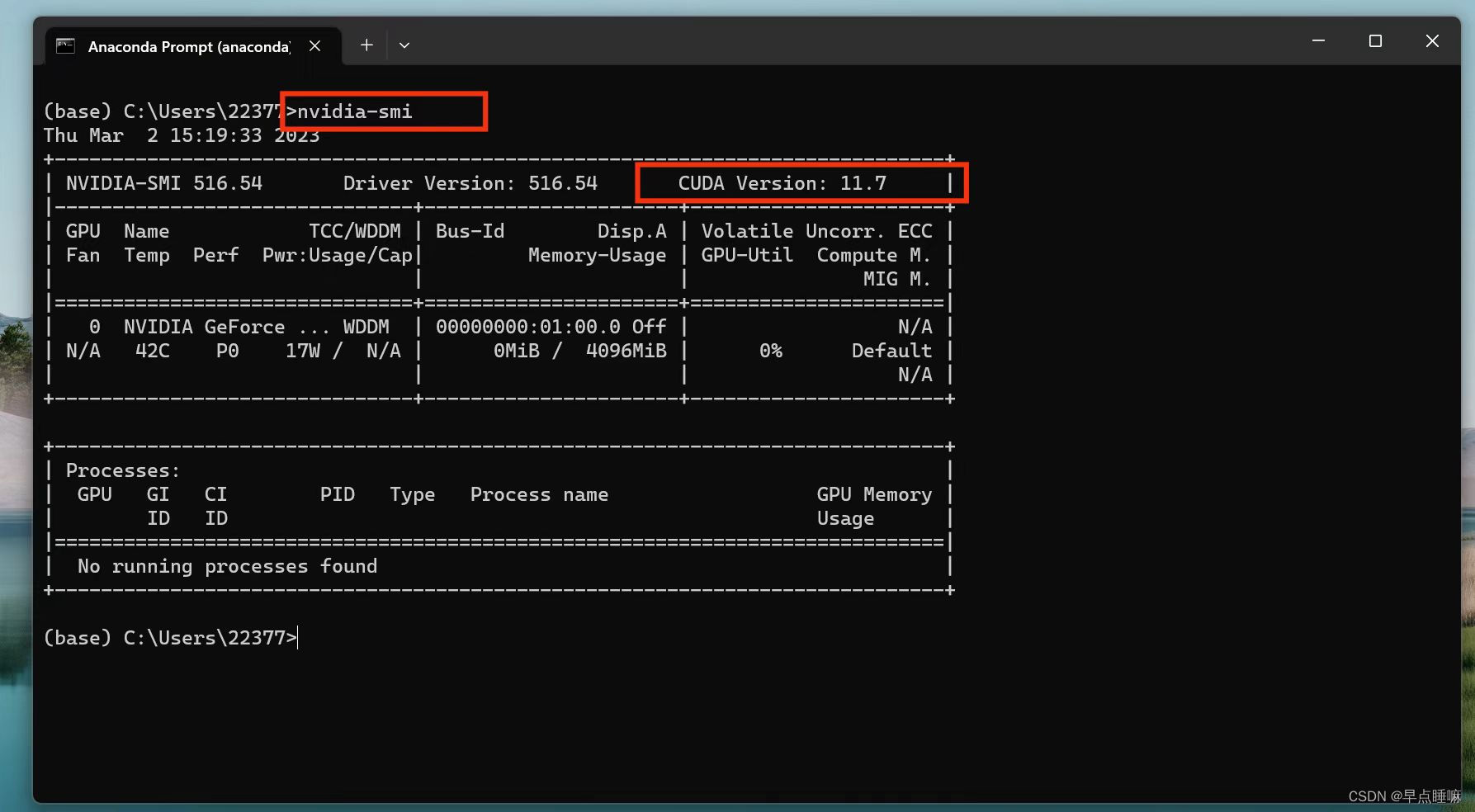
Task: Click the '00000000:01:00.0' bus ID value
Action: coord(528,327)
